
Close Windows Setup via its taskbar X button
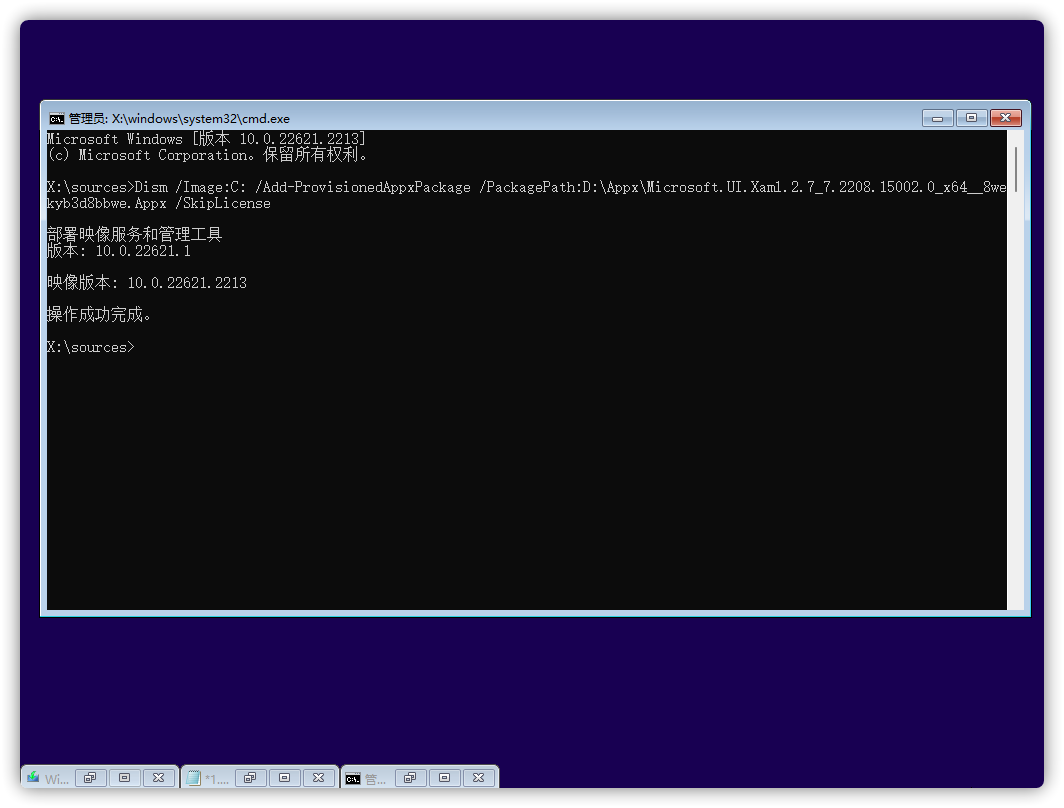[x=159, y=777]
